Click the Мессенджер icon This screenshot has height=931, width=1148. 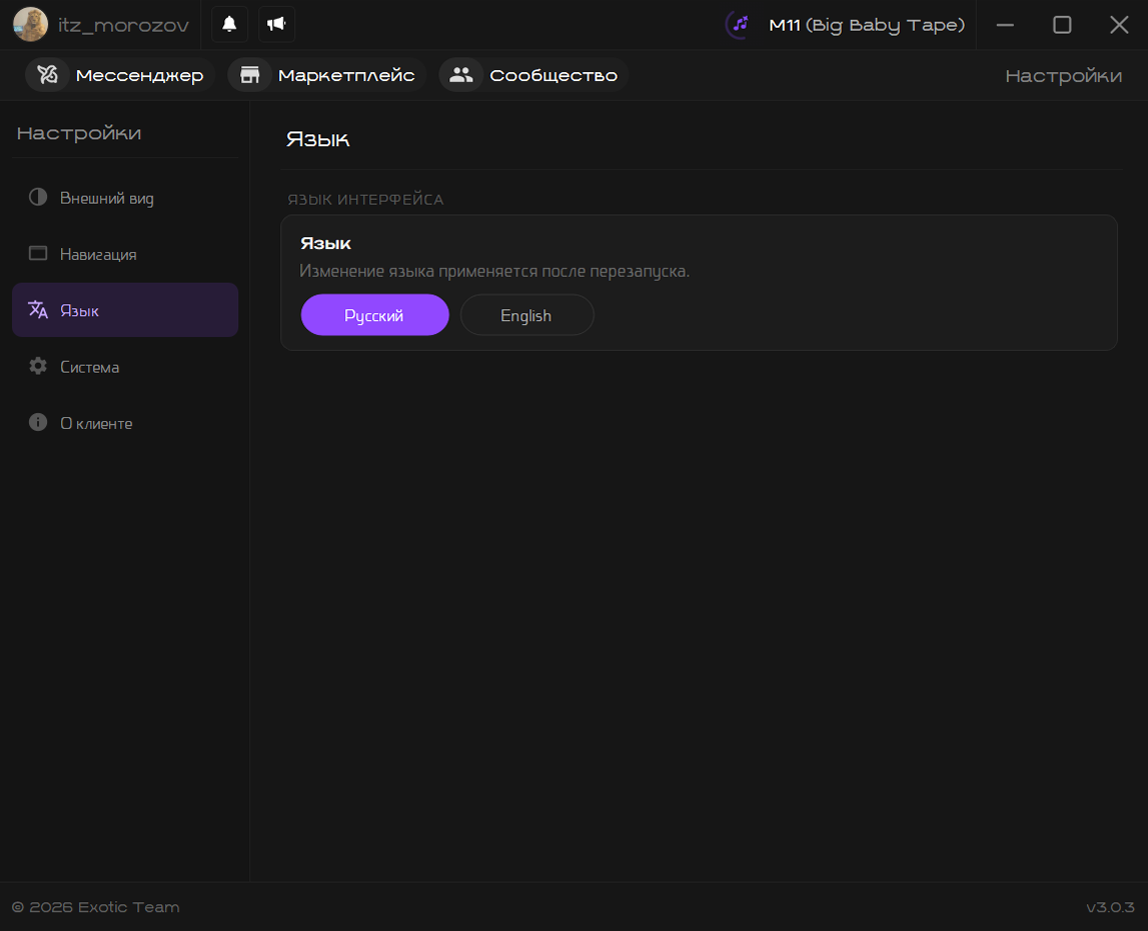pos(48,75)
